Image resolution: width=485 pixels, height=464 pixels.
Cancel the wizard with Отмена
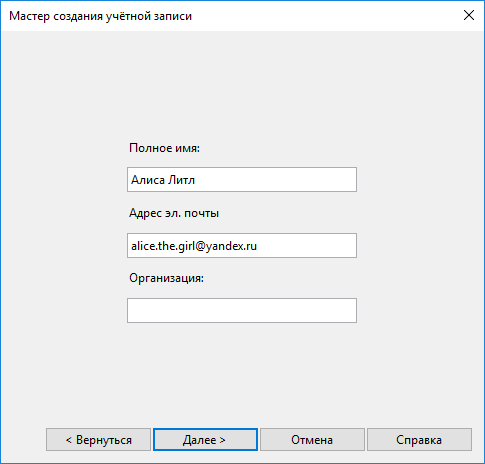tap(312, 440)
